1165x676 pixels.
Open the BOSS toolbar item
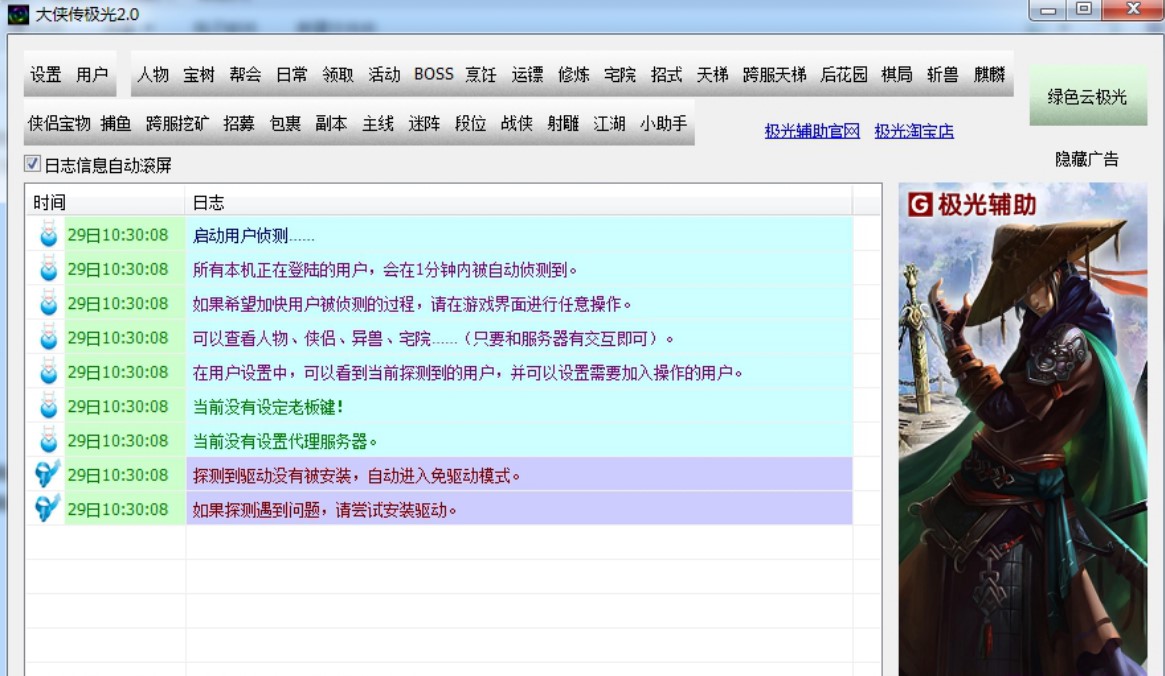[433, 75]
